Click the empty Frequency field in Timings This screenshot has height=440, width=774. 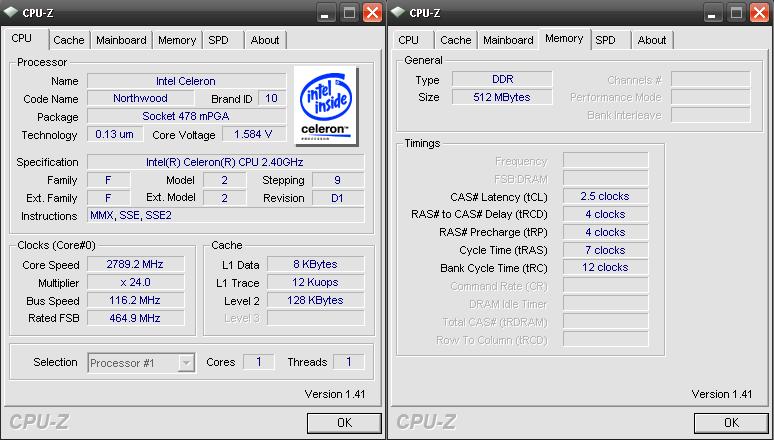[x=605, y=160]
